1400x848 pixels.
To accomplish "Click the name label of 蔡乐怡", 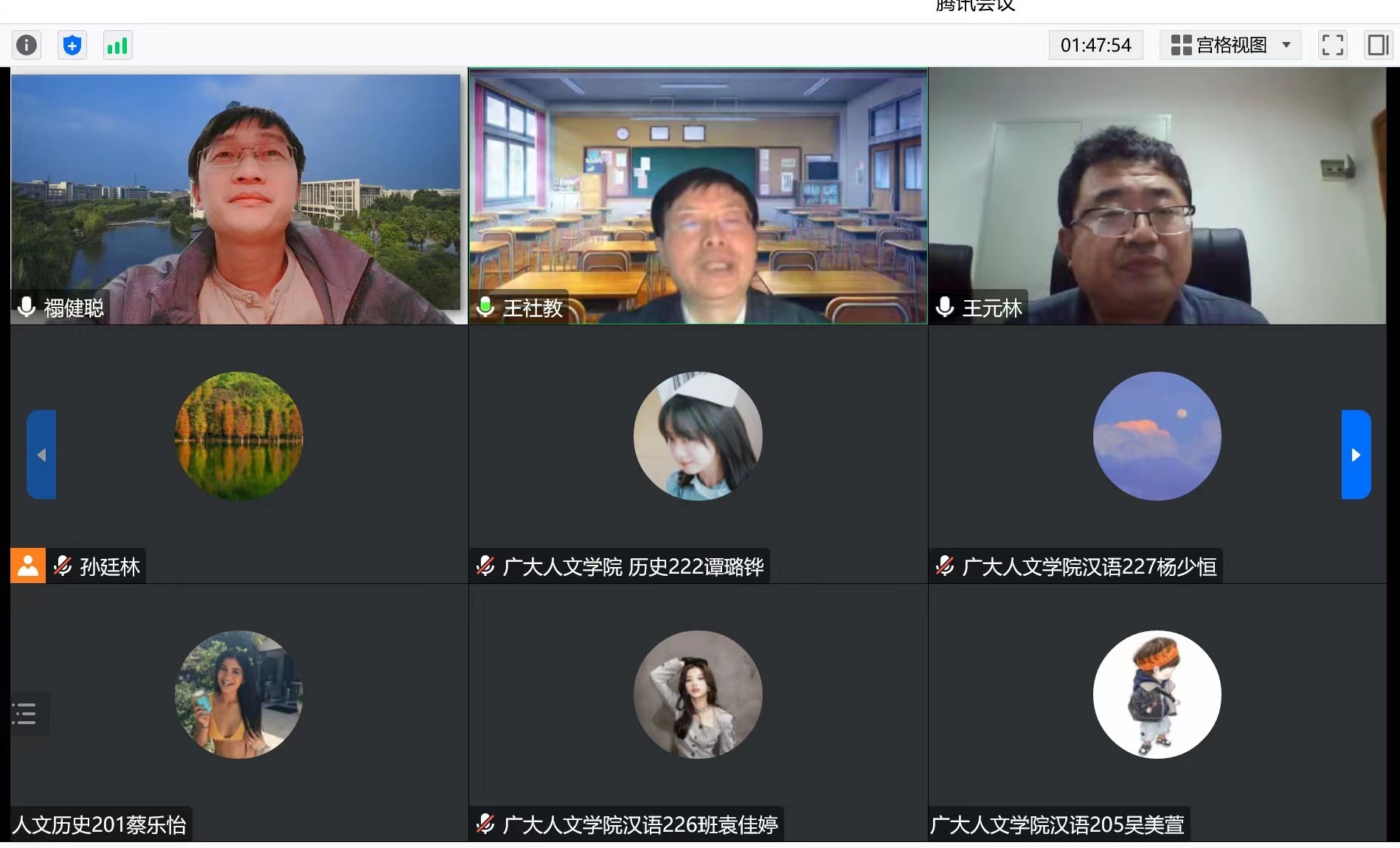I will click(x=100, y=824).
